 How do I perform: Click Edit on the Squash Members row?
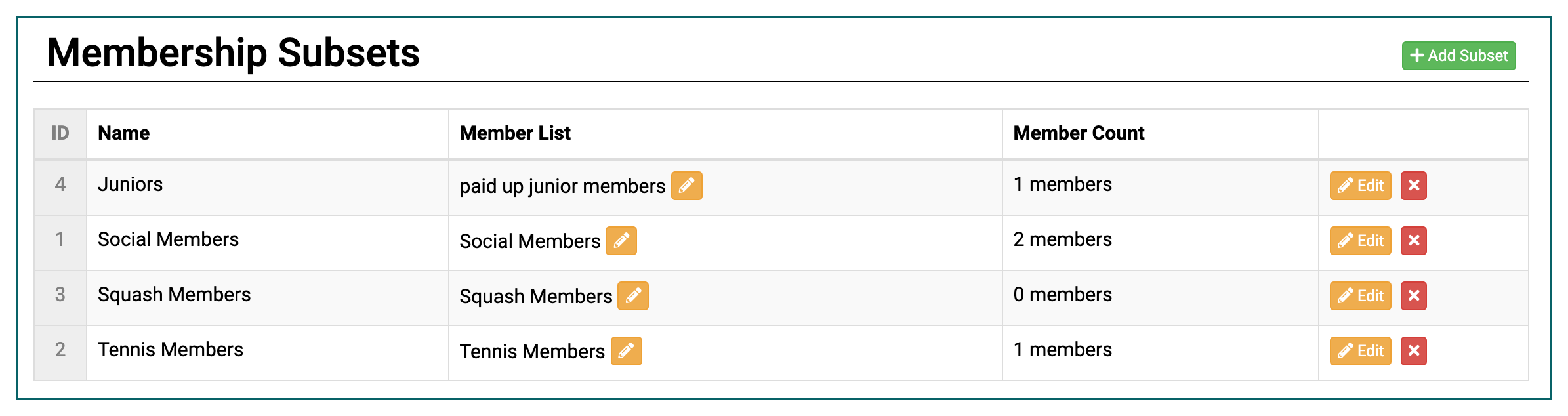coord(1360,296)
